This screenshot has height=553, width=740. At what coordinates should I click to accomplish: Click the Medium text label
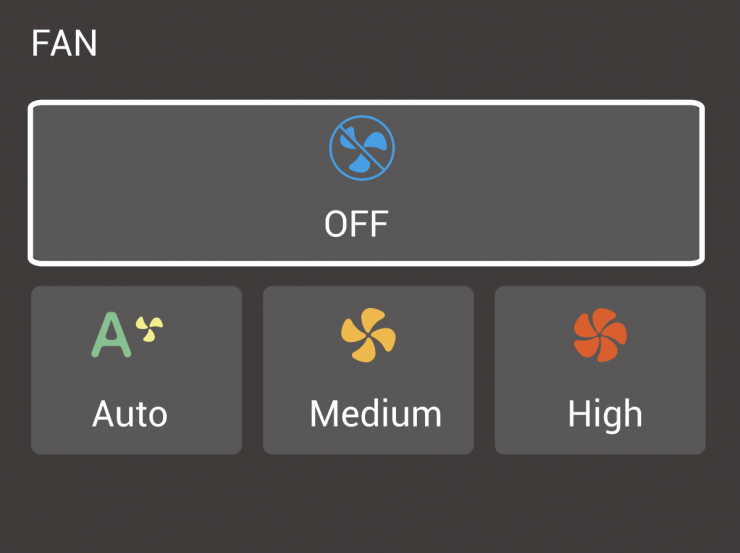375,414
